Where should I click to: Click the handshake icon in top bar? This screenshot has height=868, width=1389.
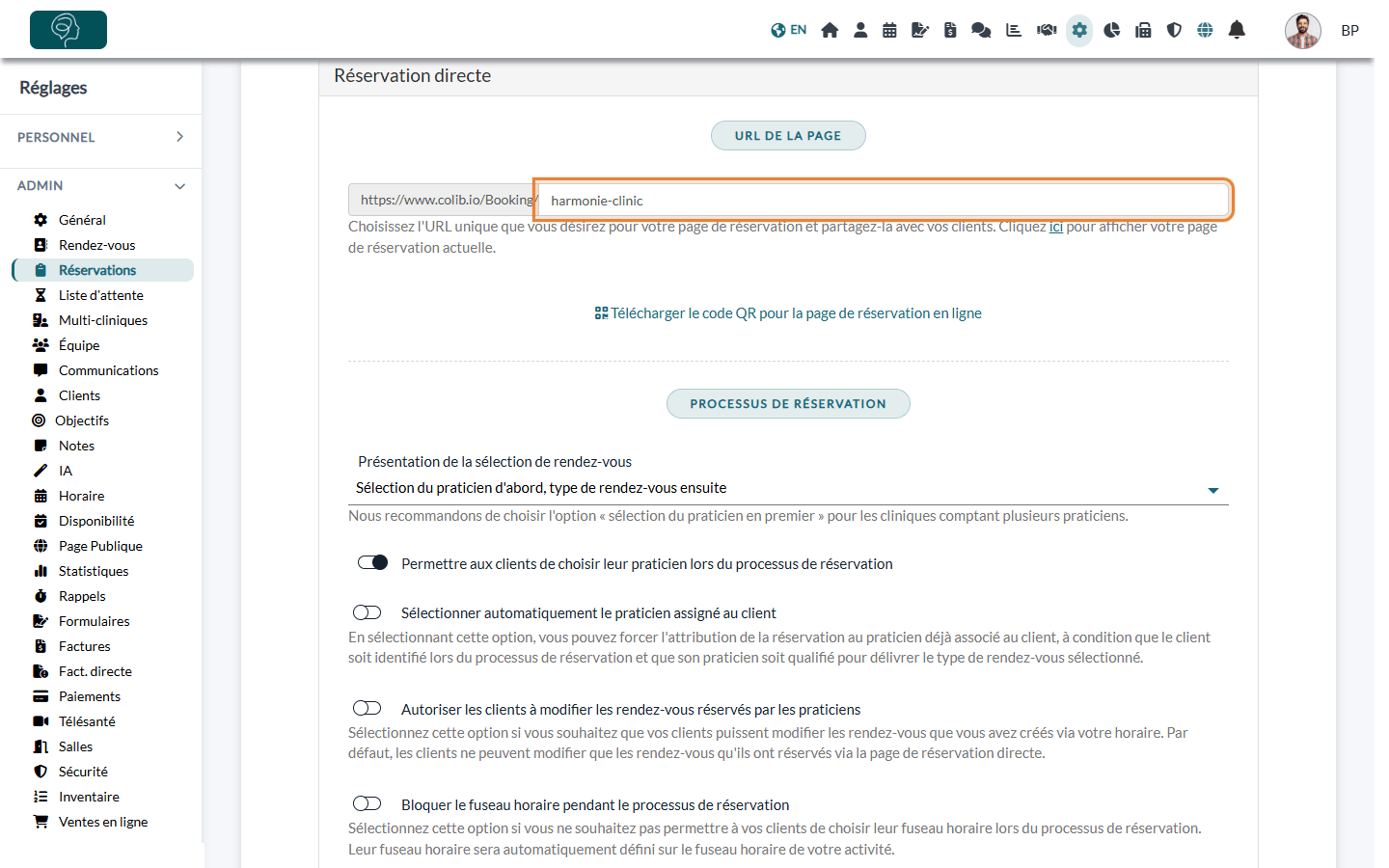1047,30
